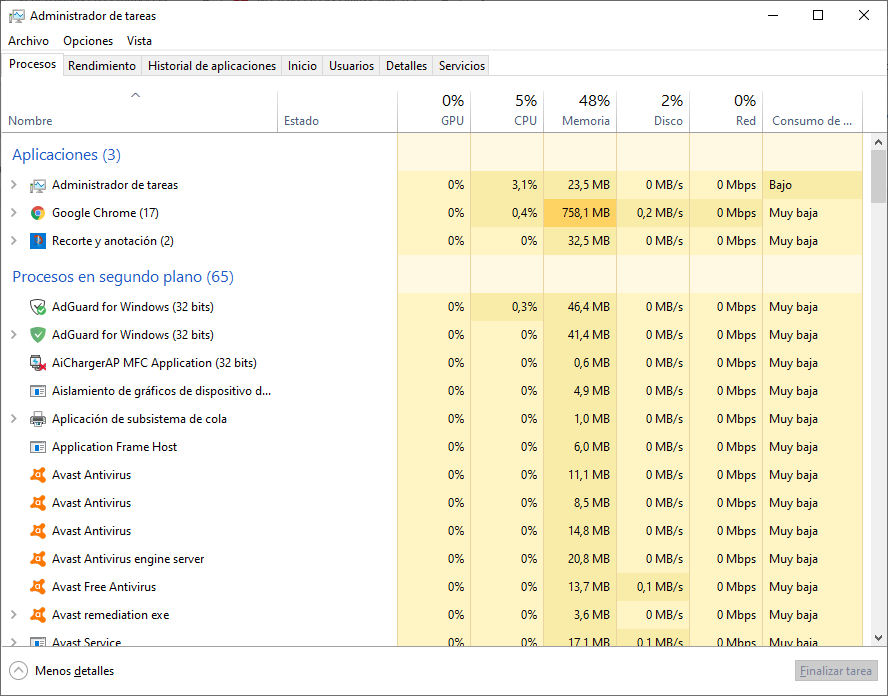Click the circled arrow next to Menos detalles
Screen dimensions: 888x696
point(18,671)
